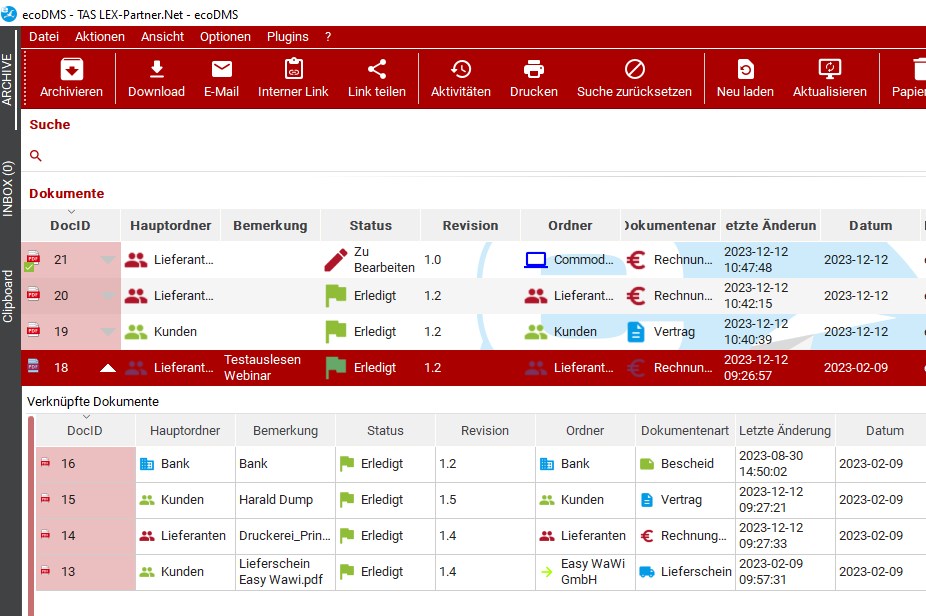This screenshot has height=616, width=926.
Task: Click the green flag status in row 20
Action: pyautogui.click(x=336, y=296)
